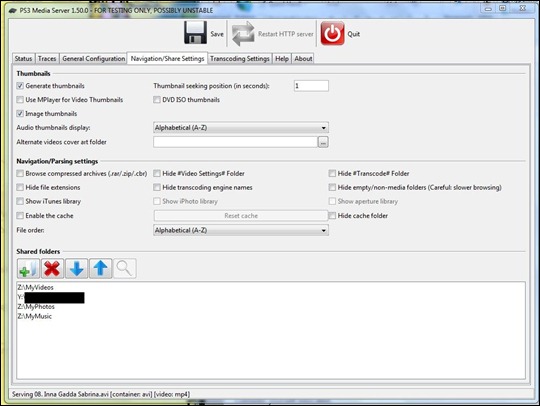Select Z:\MyVideos in shared folders list
The height and width of the screenshot is (406, 540).
pyautogui.click(x=36, y=287)
